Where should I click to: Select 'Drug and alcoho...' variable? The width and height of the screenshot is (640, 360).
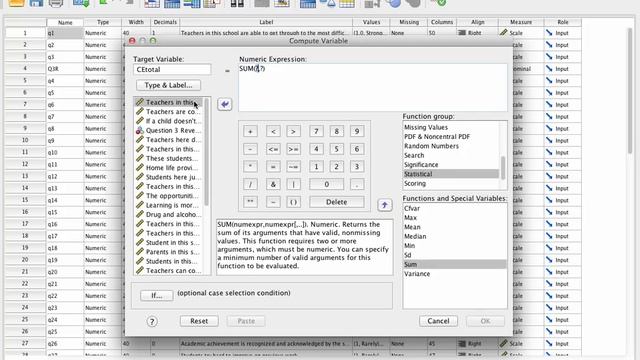click(169, 215)
